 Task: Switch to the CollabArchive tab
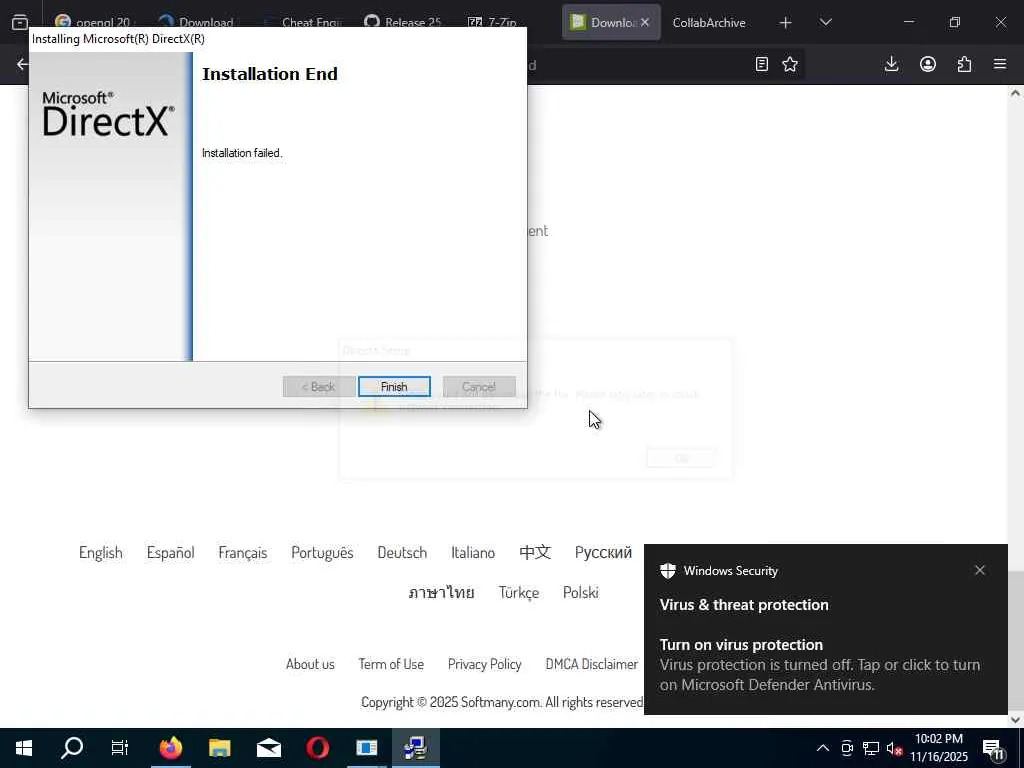709,22
